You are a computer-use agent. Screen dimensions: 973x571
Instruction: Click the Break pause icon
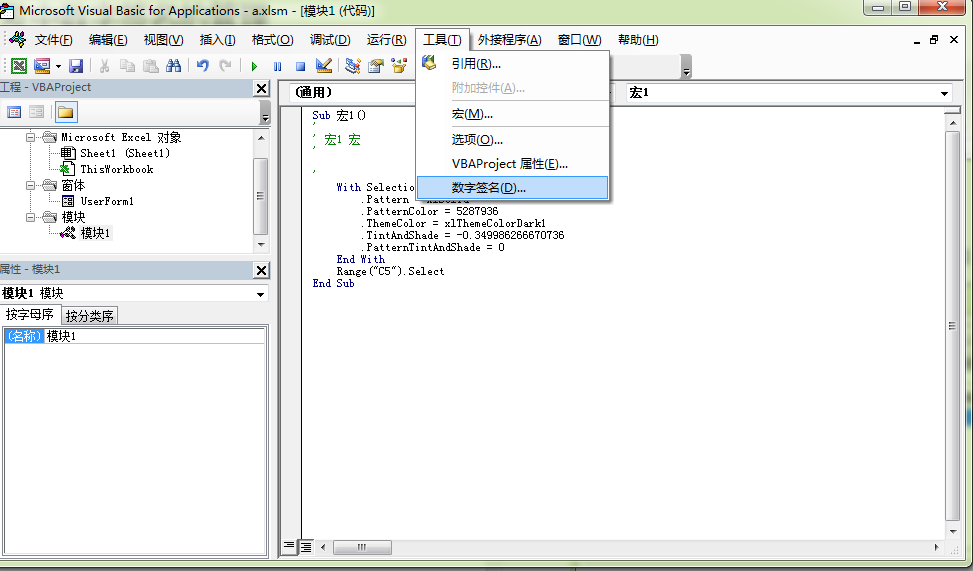click(277, 66)
